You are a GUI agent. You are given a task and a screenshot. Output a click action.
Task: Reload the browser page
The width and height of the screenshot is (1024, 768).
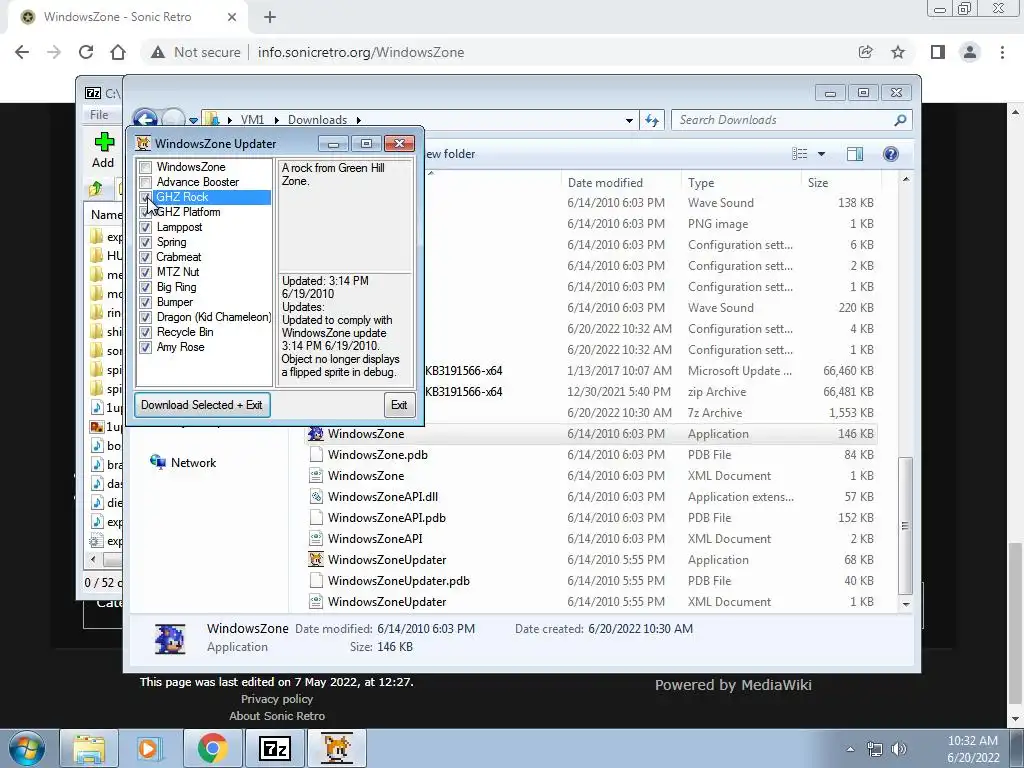[x=86, y=52]
